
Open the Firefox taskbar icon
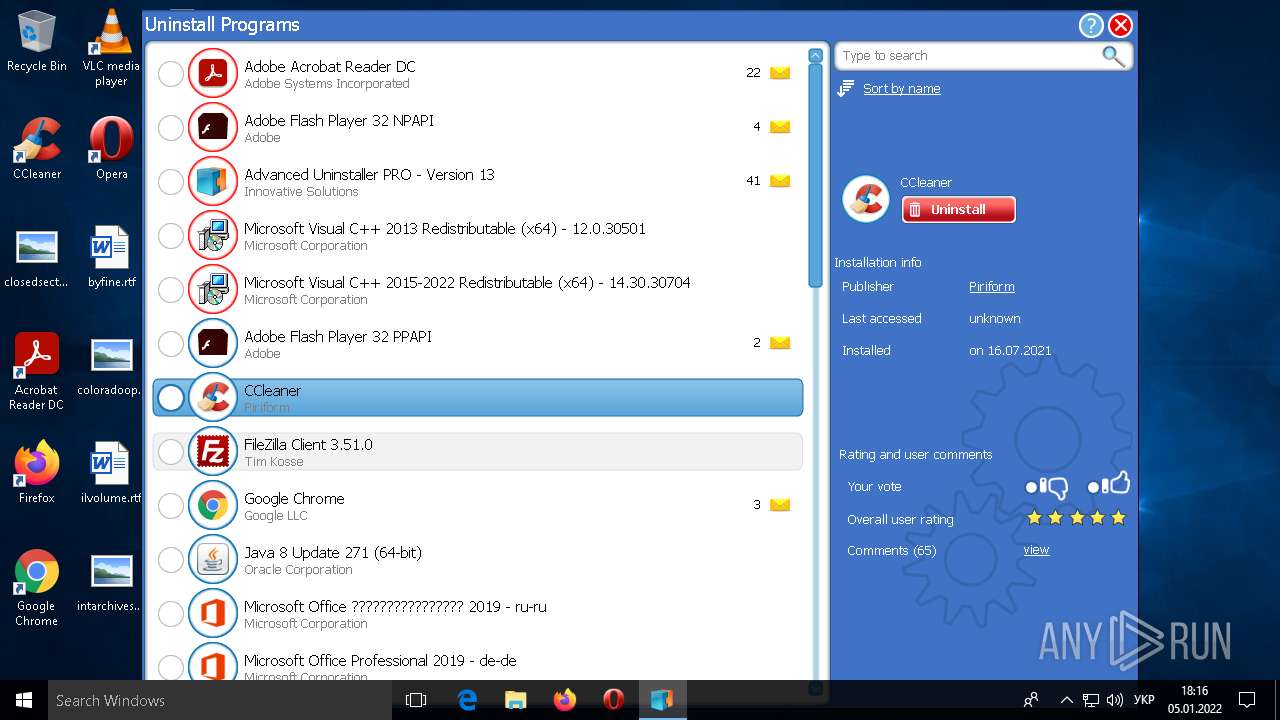565,700
